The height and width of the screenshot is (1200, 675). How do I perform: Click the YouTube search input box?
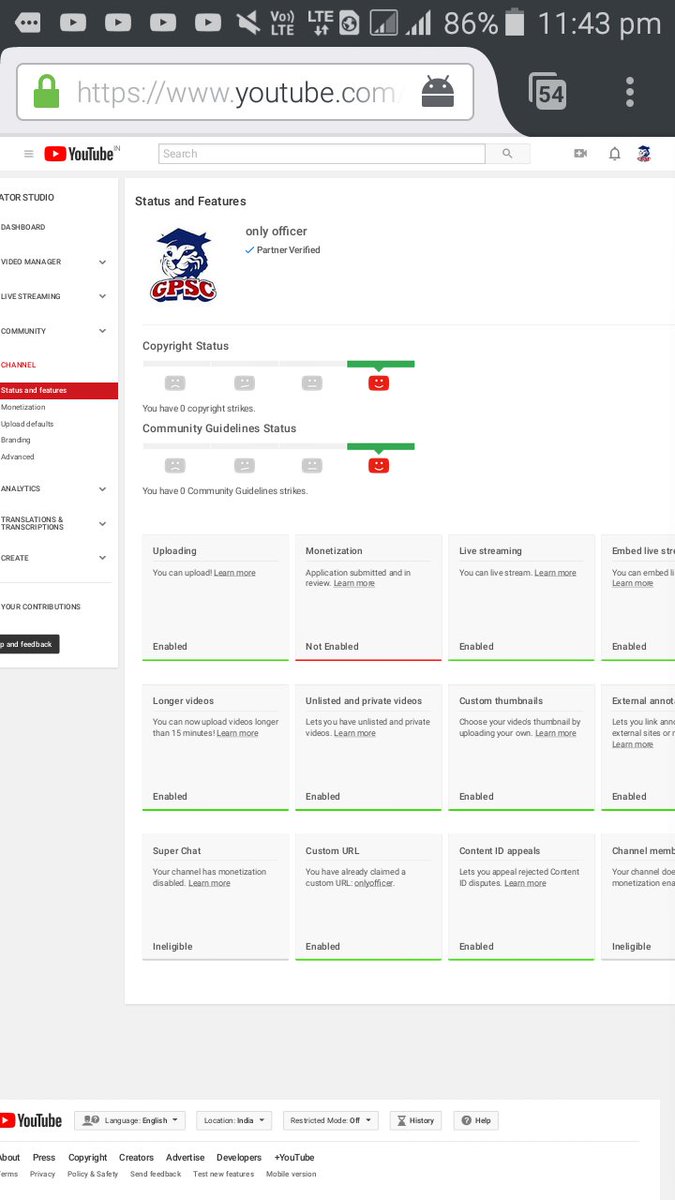[x=322, y=154]
